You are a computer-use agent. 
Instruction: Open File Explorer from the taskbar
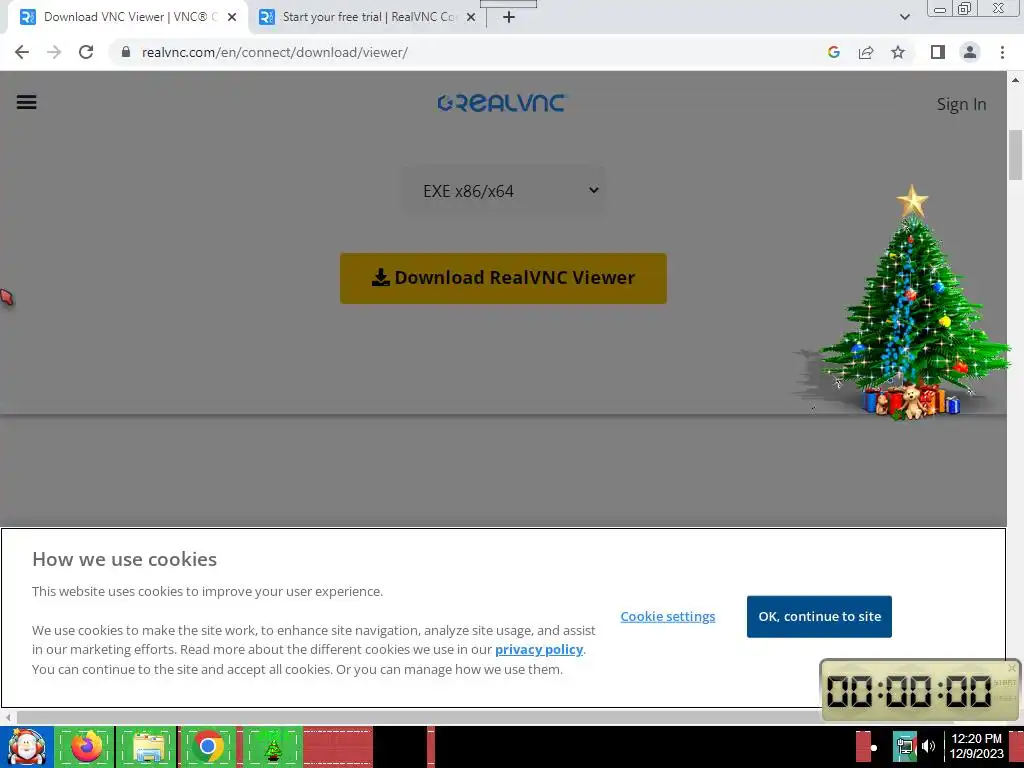(x=148, y=747)
